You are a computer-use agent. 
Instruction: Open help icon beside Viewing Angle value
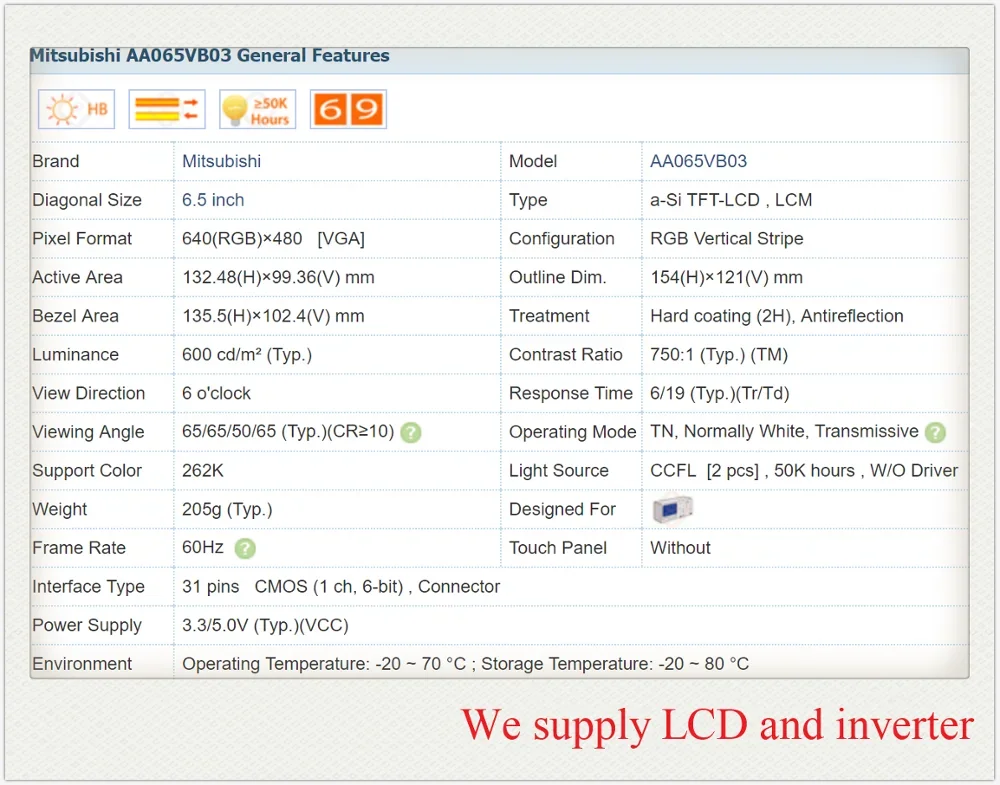[411, 432]
